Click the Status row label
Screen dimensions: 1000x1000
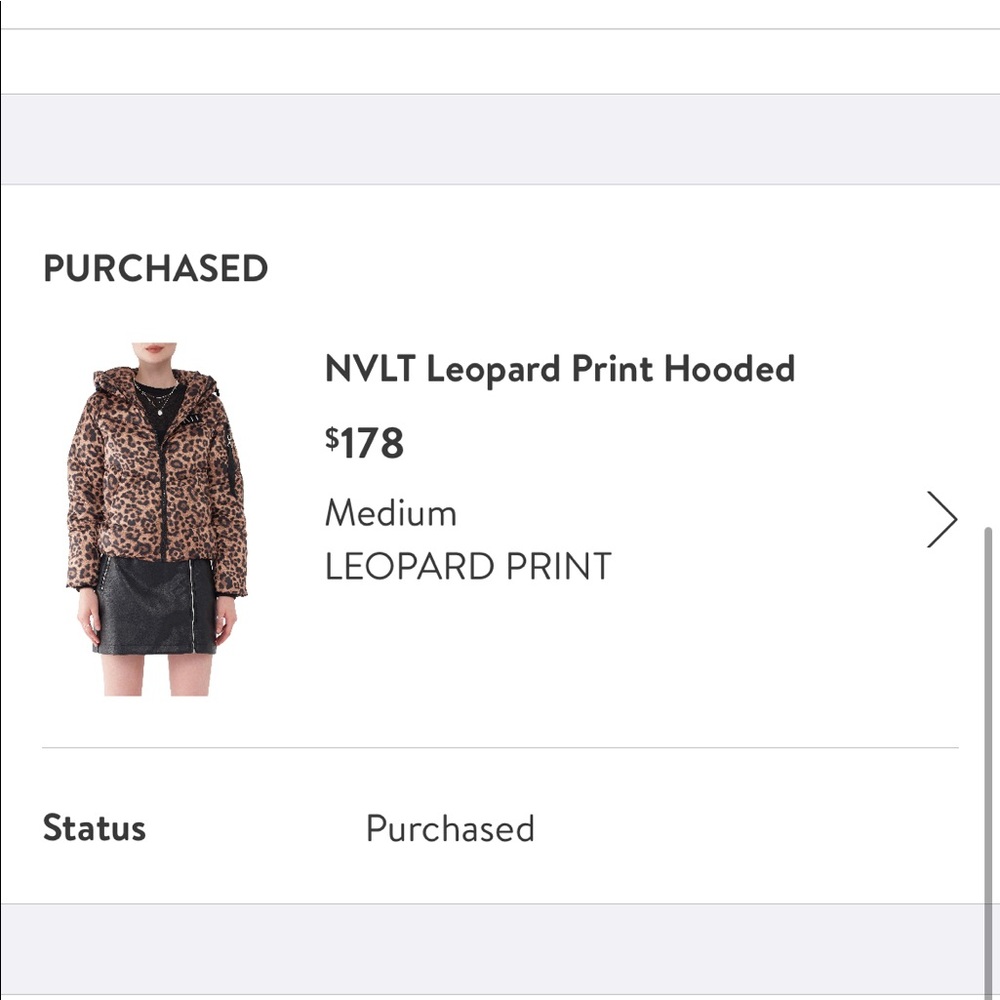pyautogui.click(x=95, y=827)
